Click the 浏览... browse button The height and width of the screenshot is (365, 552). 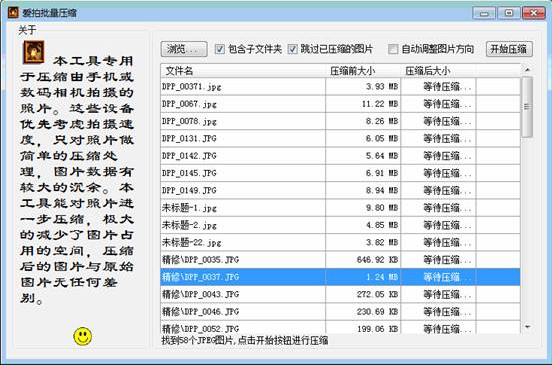184,49
